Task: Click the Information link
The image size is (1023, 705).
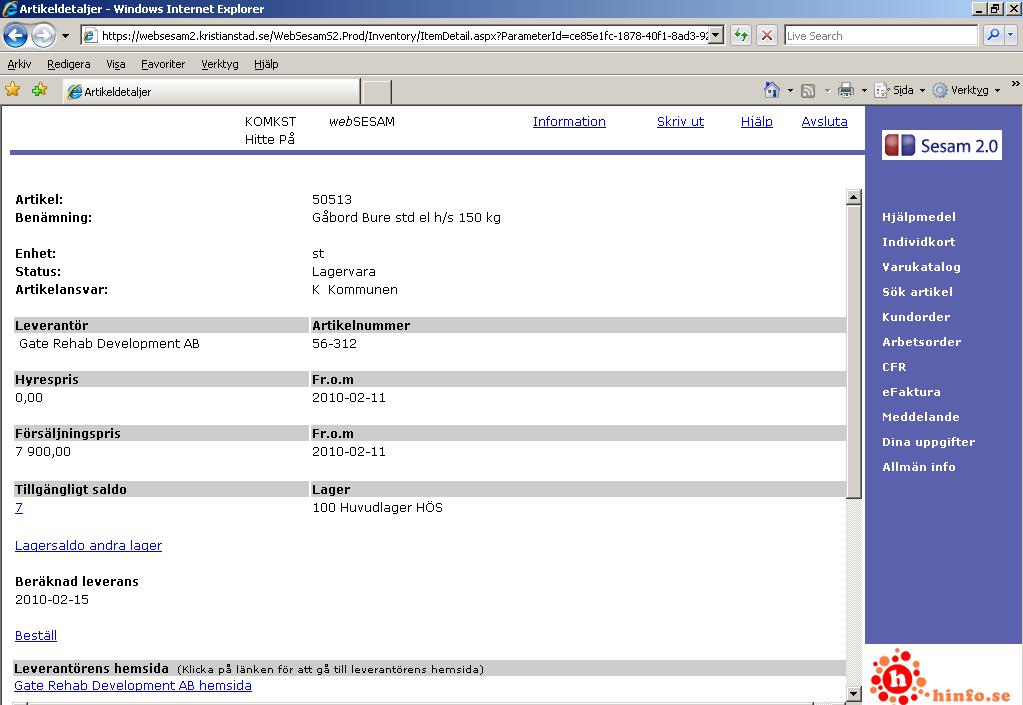Action: point(569,121)
